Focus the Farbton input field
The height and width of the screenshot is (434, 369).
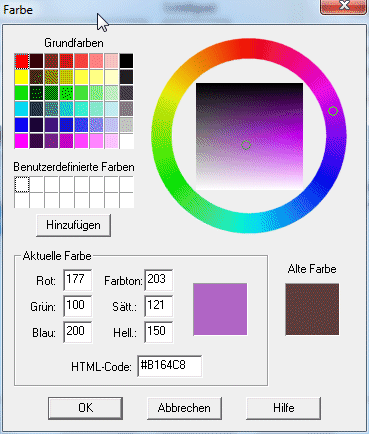pyautogui.click(x=159, y=280)
